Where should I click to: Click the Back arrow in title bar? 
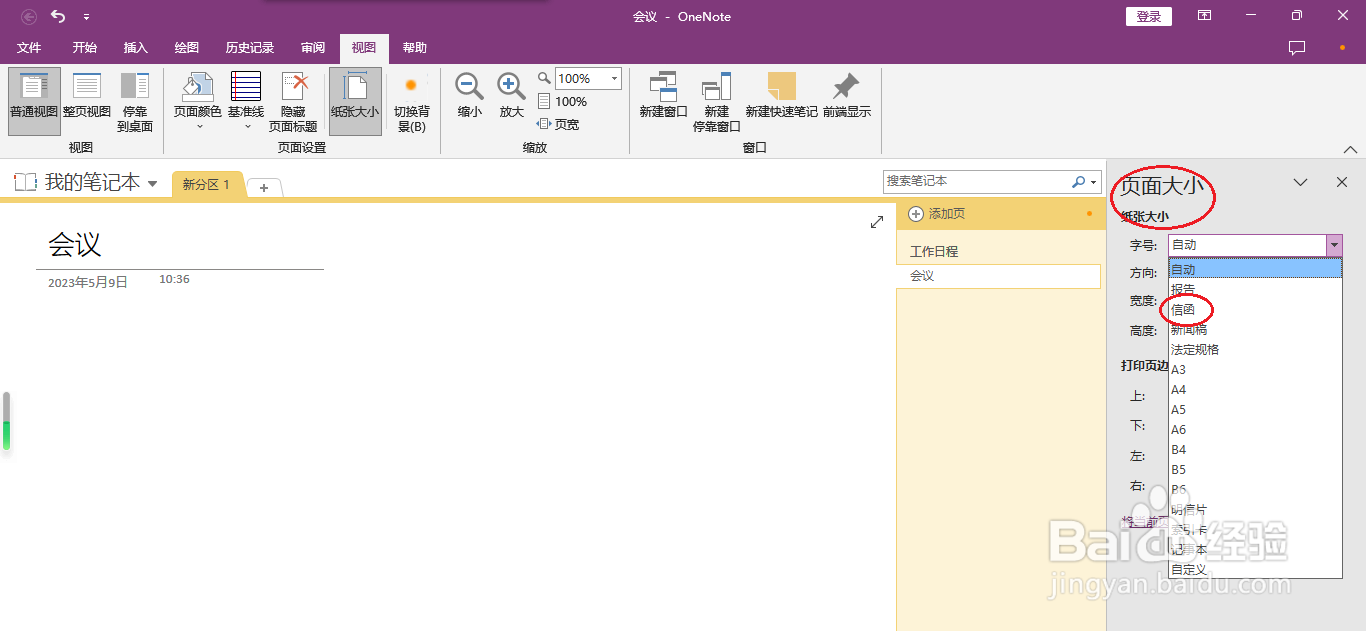click(29, 16)
